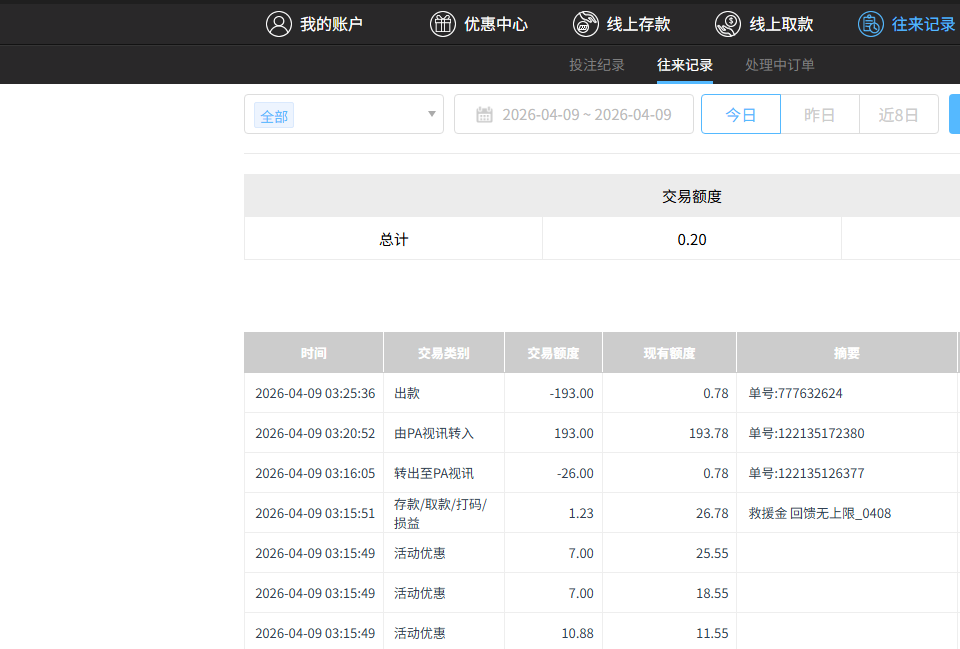Image resolution: width=960 pixels, height=649 pixels.
Task: Click the 时间 column header
Action: point(314,353)
